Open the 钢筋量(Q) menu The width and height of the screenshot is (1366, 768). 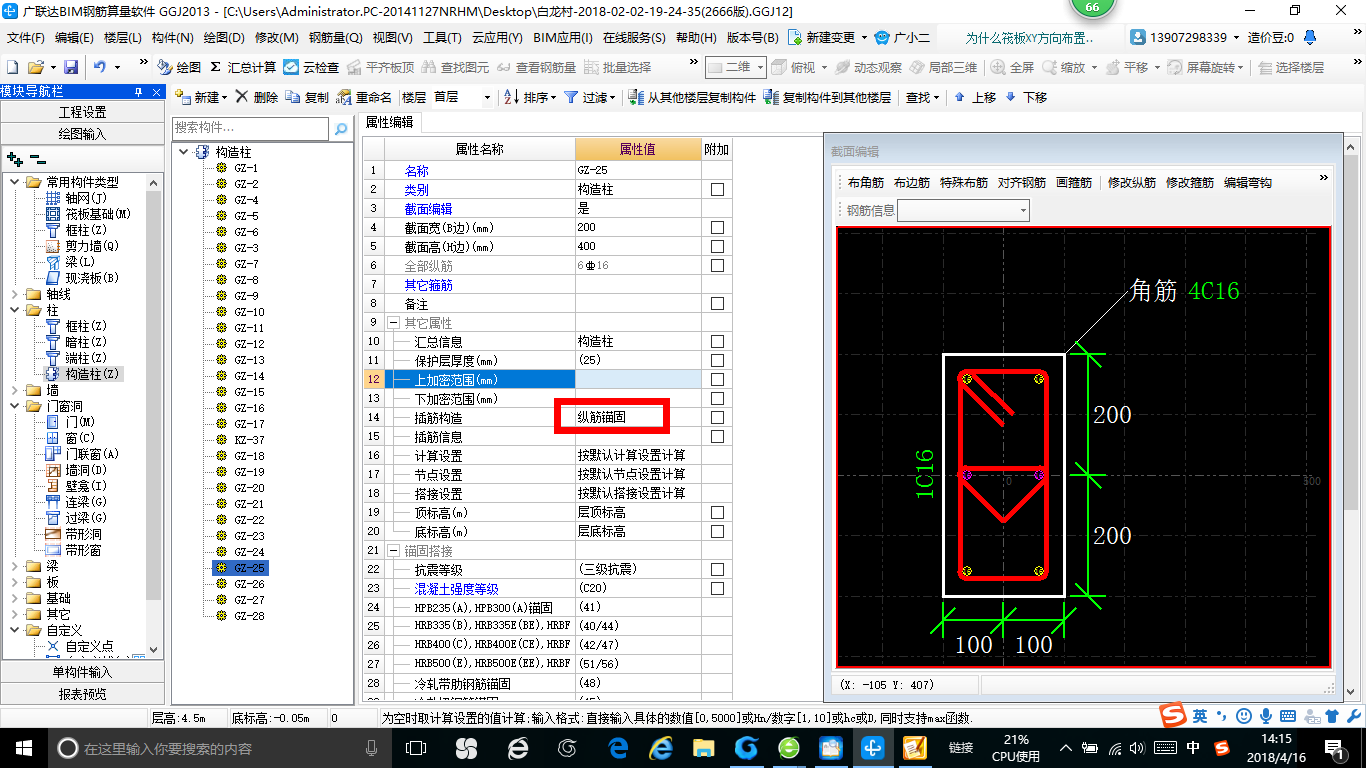(335, 38)
